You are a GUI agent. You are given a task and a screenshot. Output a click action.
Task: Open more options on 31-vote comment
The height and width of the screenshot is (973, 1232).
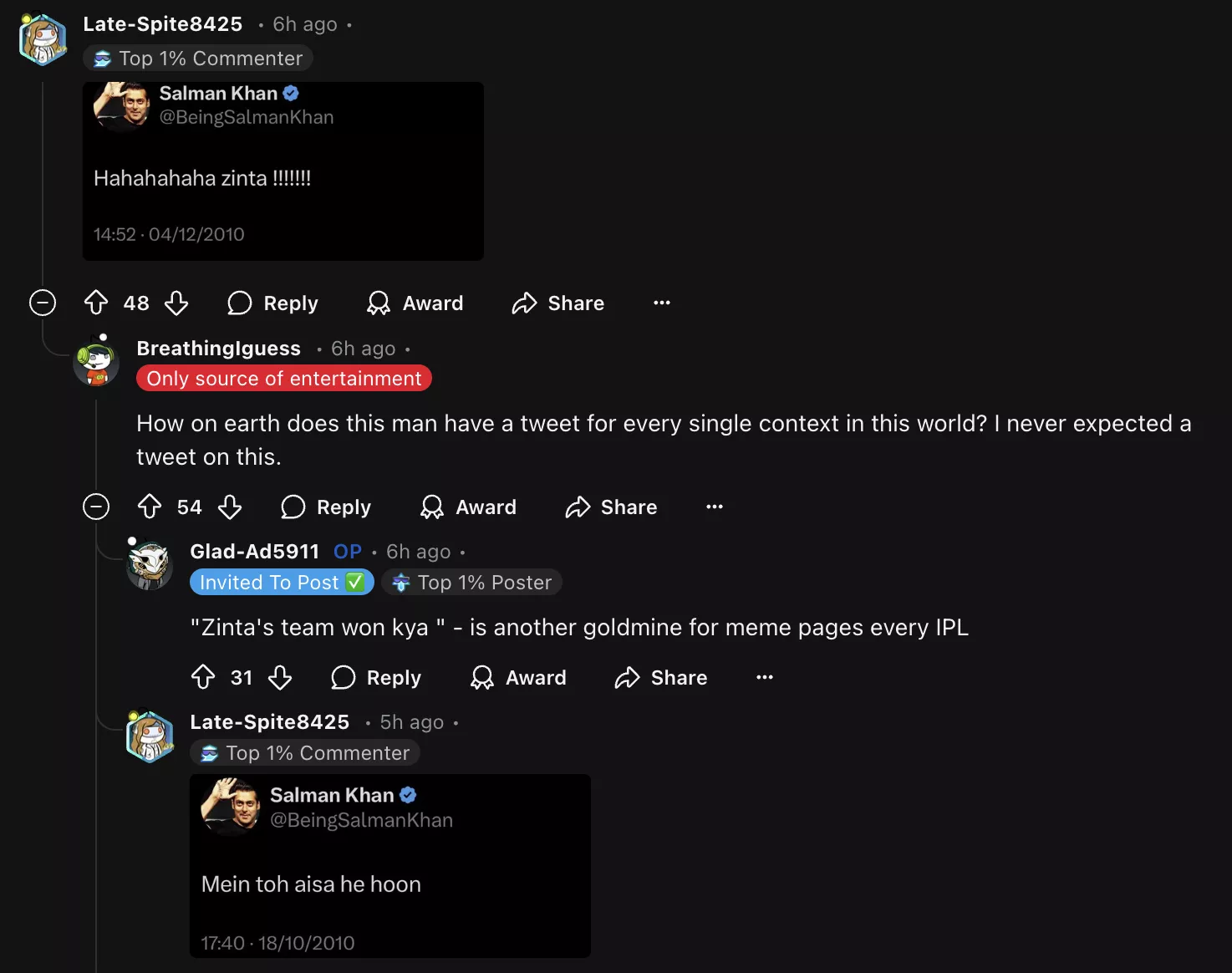pyautogui.click(x=765, y=677)
